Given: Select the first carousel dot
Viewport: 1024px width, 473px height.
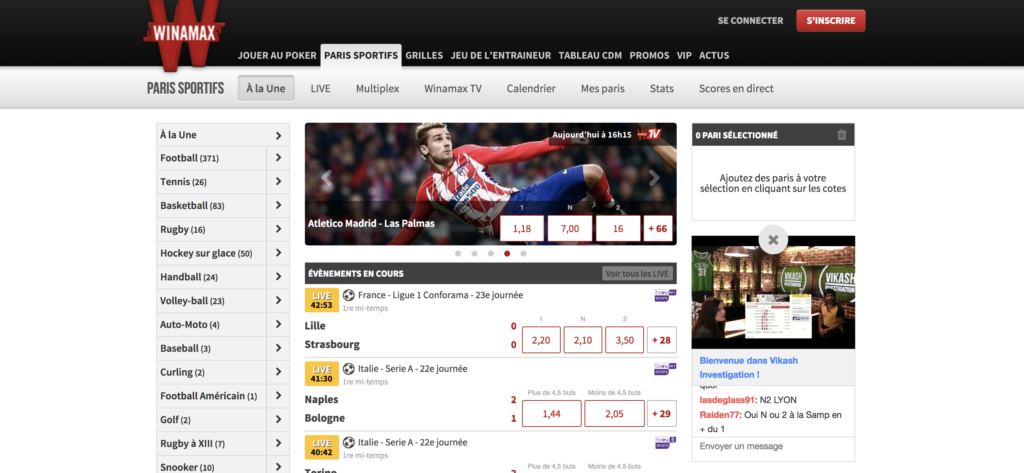Looking at the screenshot, I should (x=458, y=253).
